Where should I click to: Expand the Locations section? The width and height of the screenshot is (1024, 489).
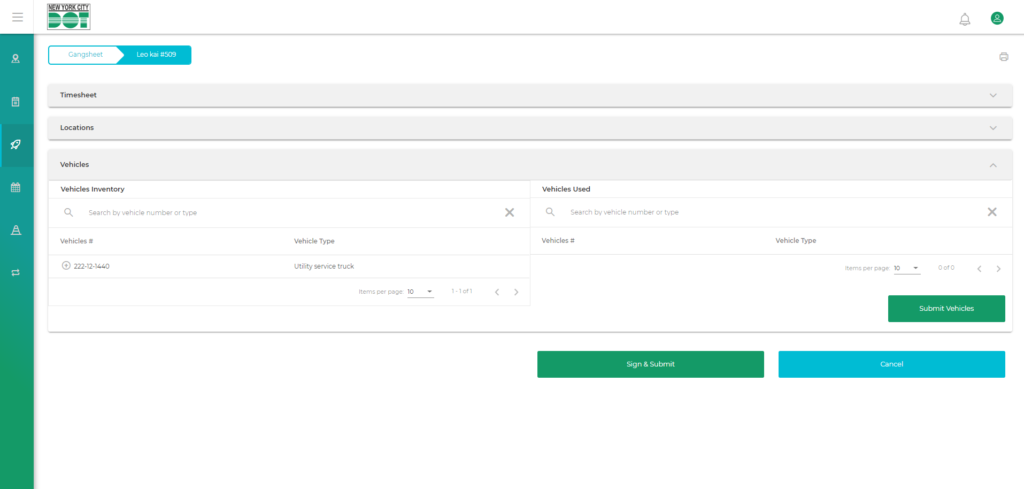(993, 128)
